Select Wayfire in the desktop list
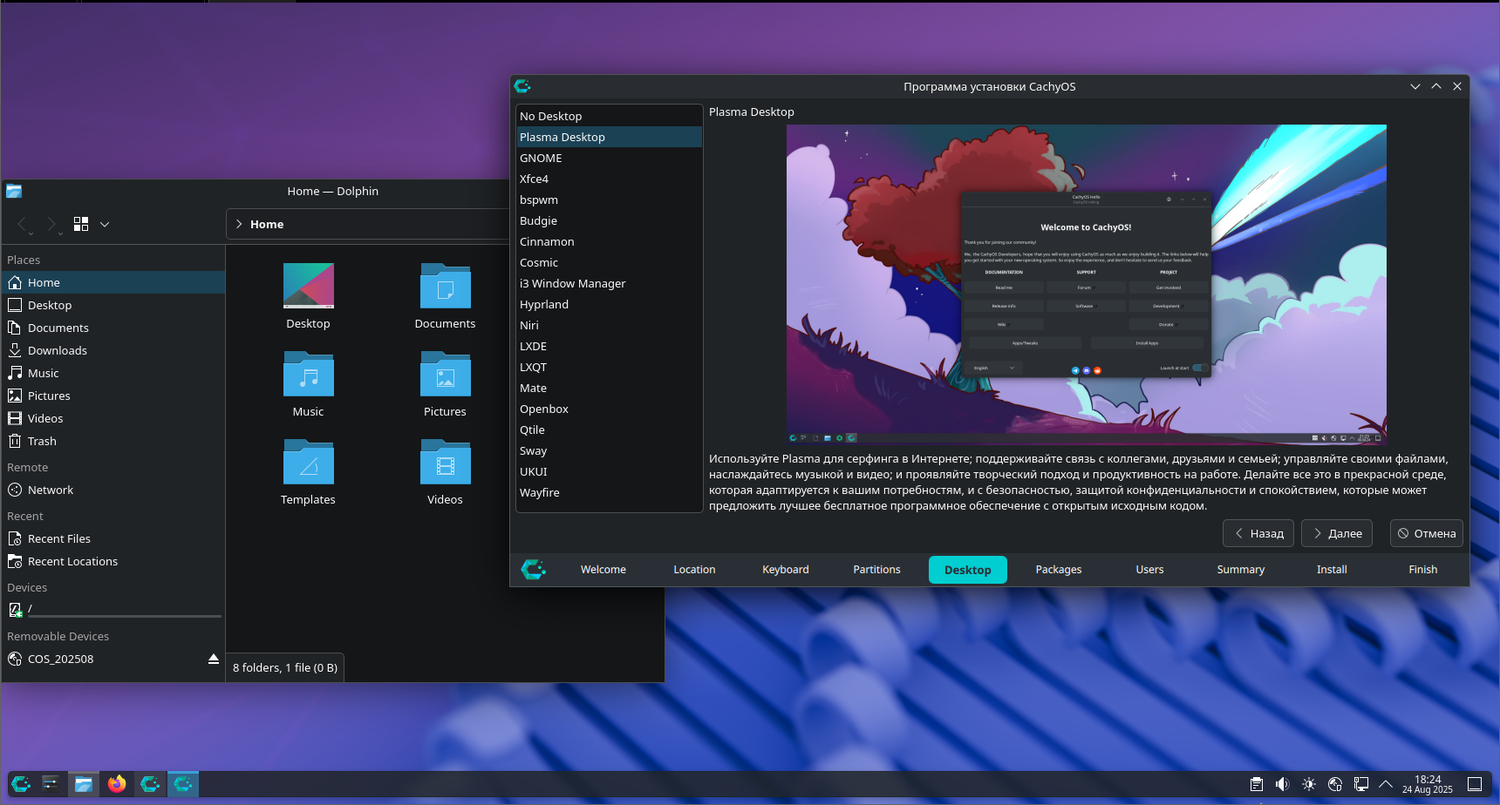 point(609,493)
